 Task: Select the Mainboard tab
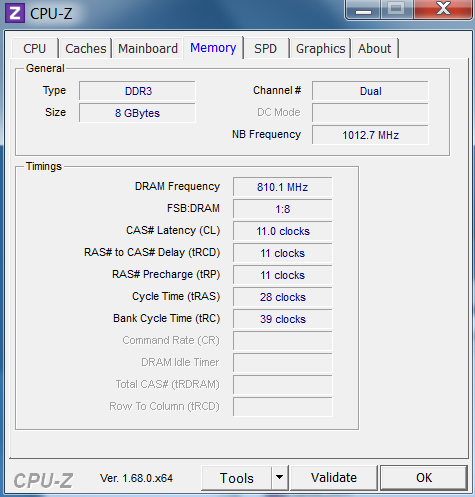[148, 49]
